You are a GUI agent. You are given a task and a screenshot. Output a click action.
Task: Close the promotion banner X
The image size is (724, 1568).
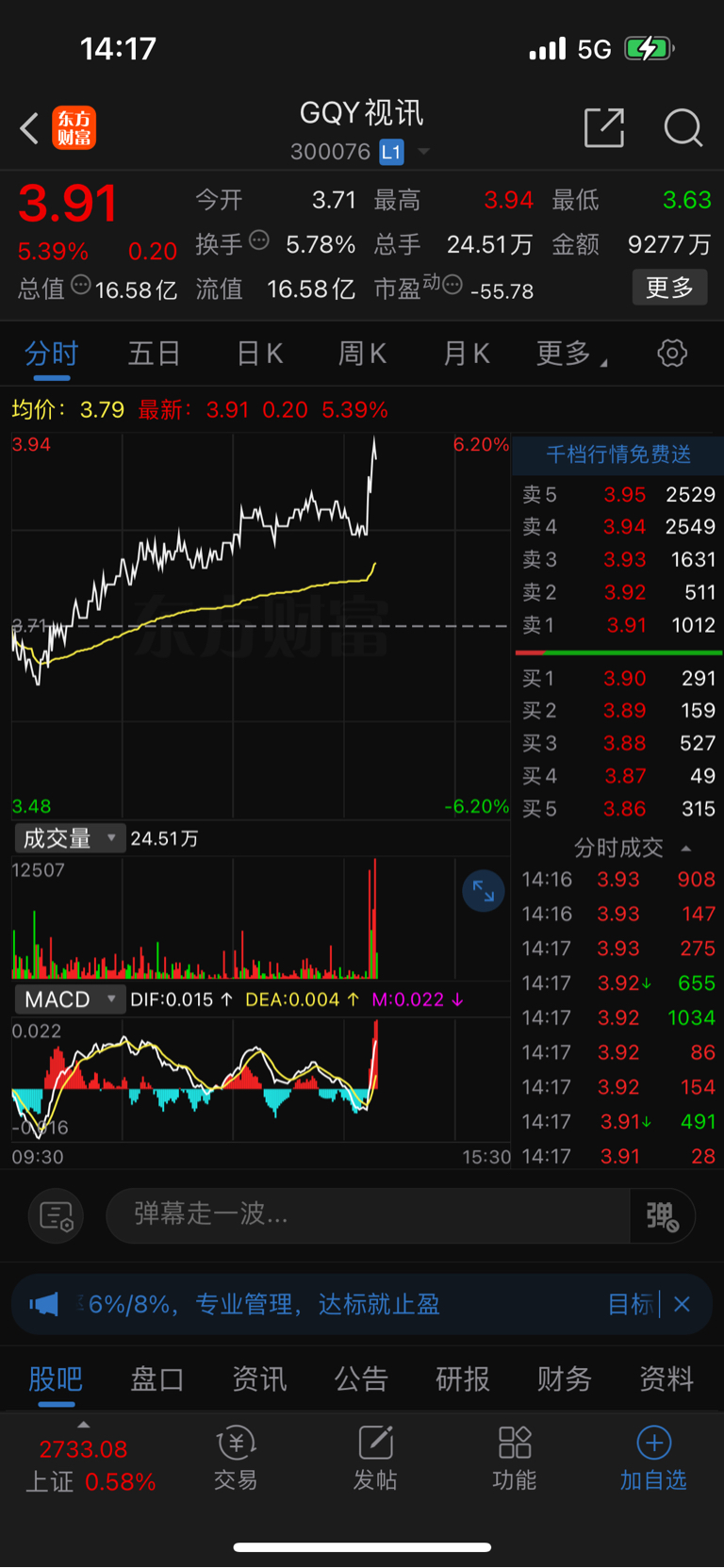pyautogui.click(x=683, y=1304)
